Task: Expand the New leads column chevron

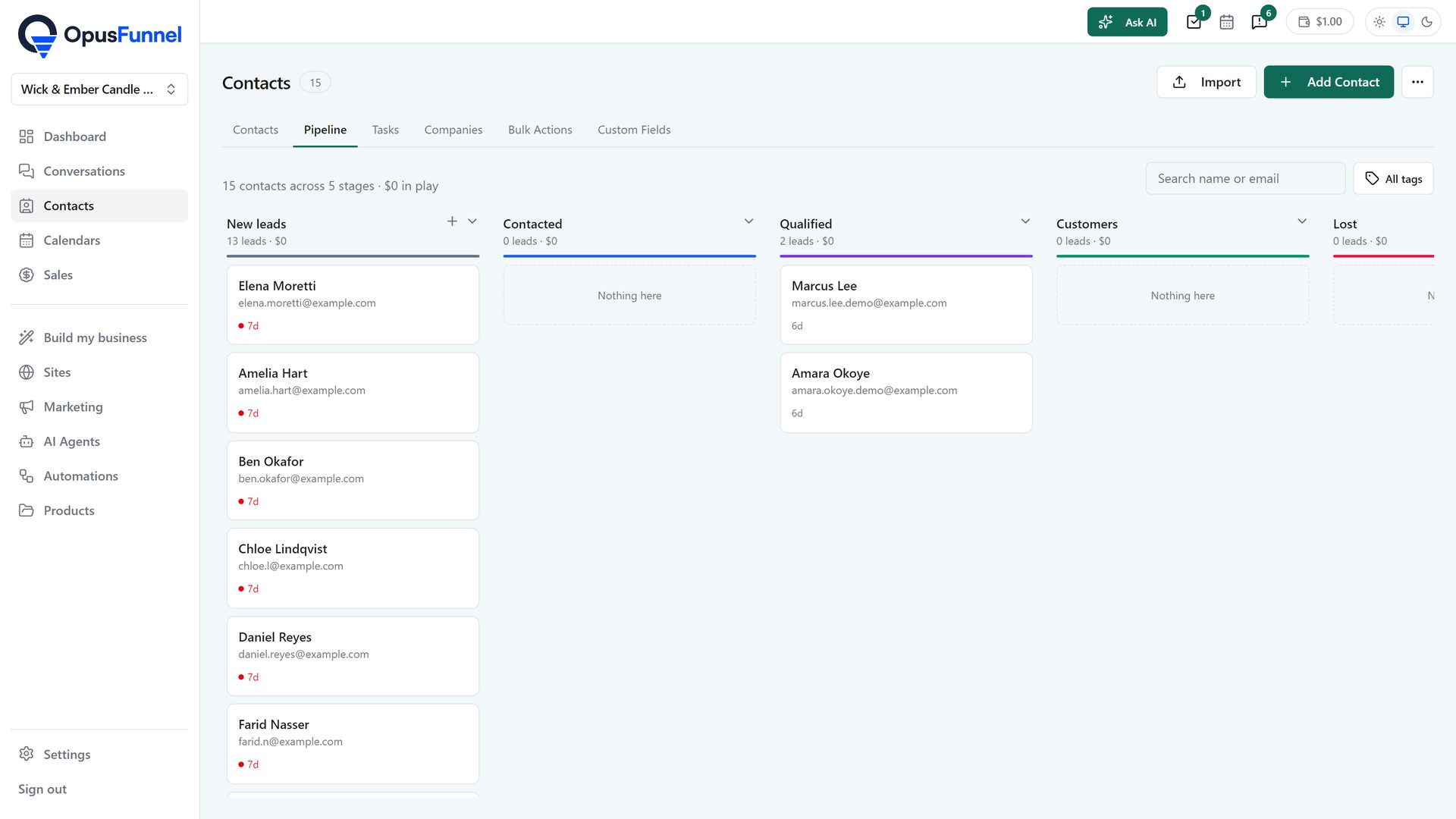Action: (x=472, y=221)
